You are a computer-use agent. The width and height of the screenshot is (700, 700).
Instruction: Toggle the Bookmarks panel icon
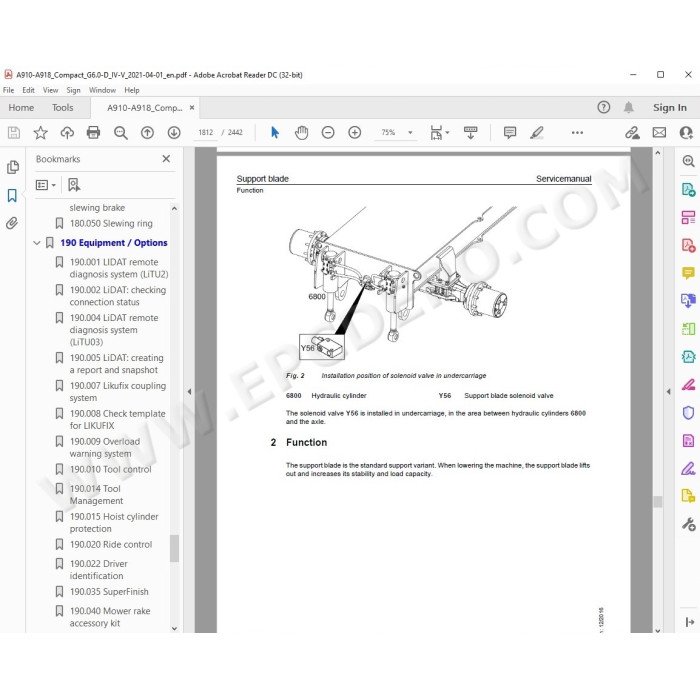[12, 195]
